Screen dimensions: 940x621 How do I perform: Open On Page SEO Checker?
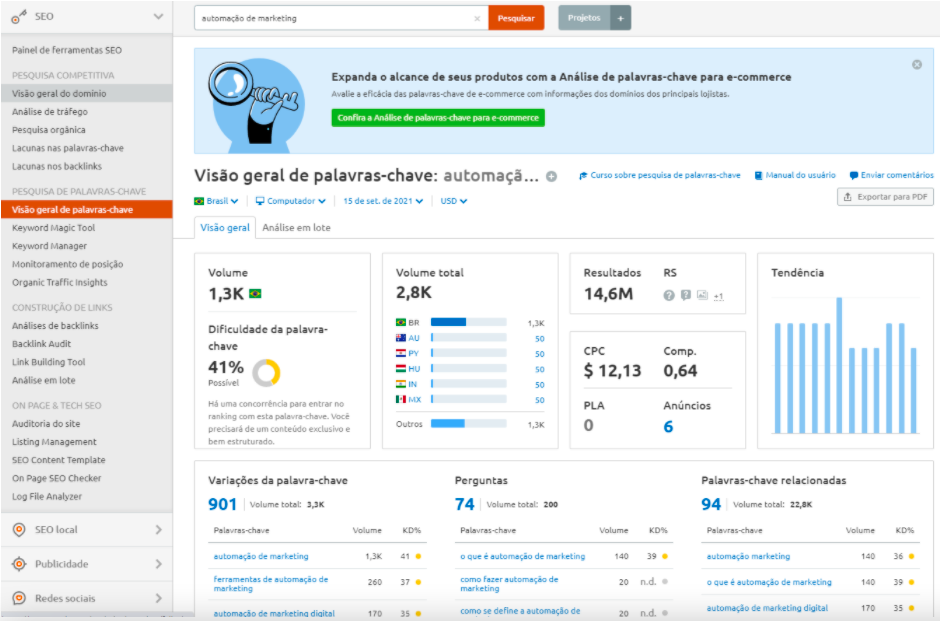56,478
